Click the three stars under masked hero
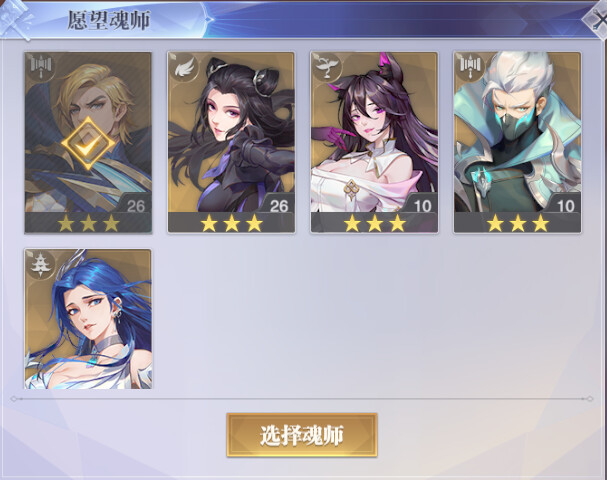The image size is (607, 480). point(518,223)
